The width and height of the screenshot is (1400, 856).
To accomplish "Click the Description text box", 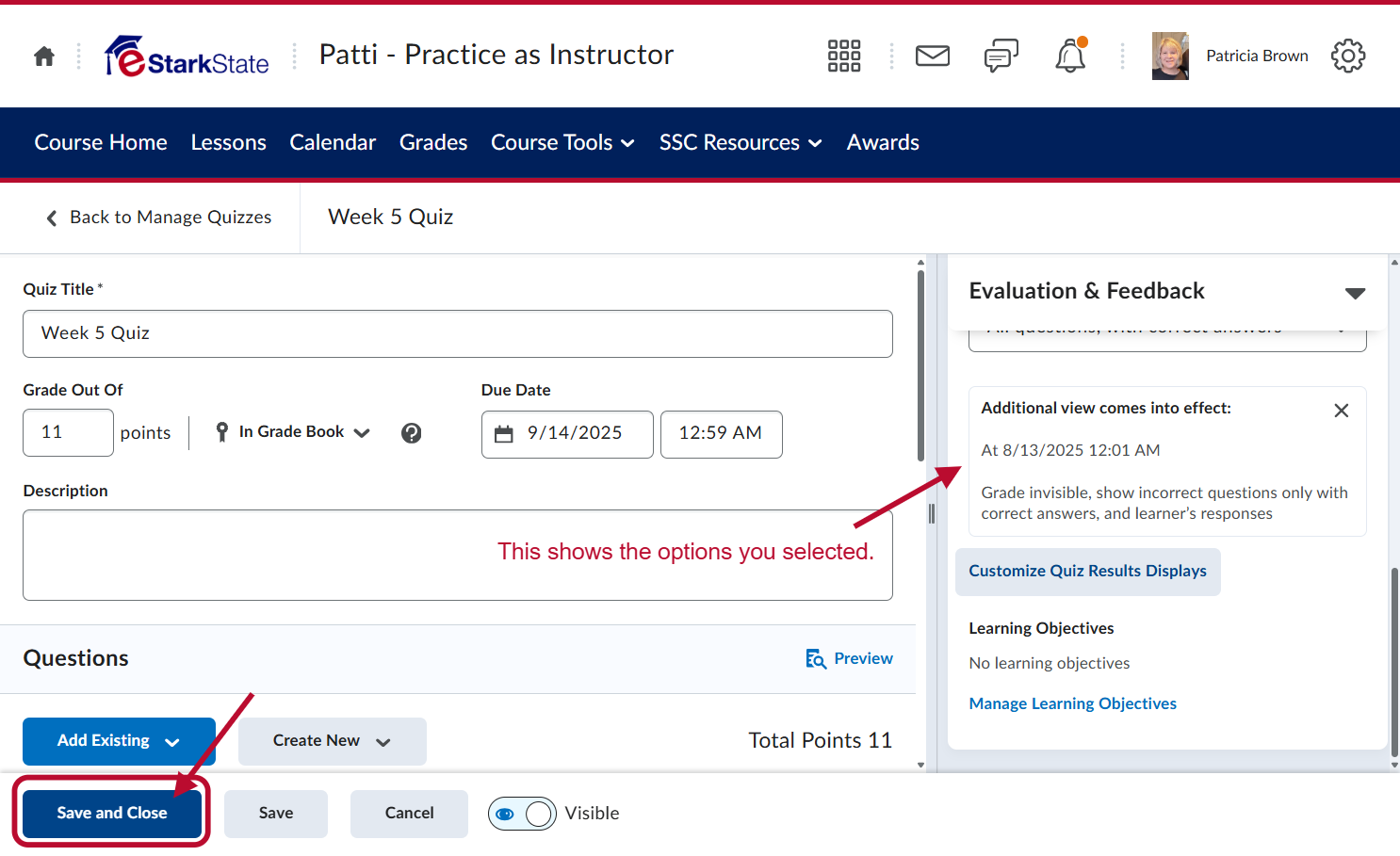I will pyautogui.click(x=458, y=555).
